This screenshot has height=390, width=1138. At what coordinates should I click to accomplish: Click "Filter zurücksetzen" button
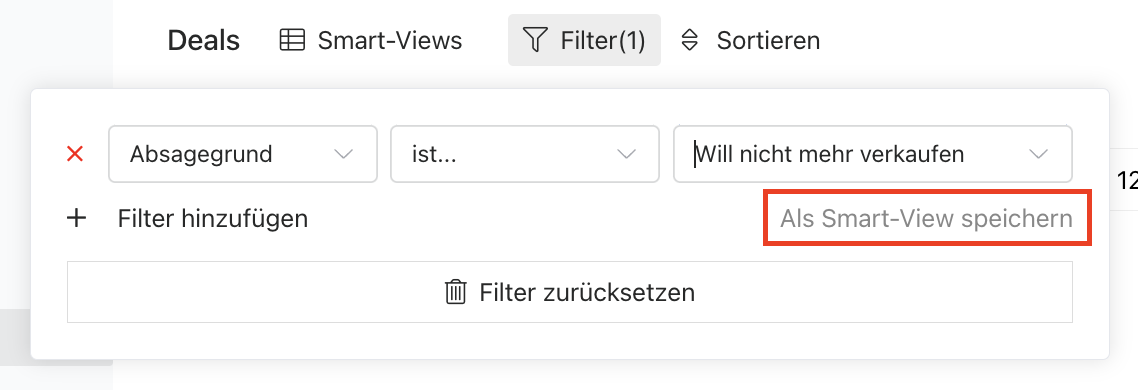[570, 292]
